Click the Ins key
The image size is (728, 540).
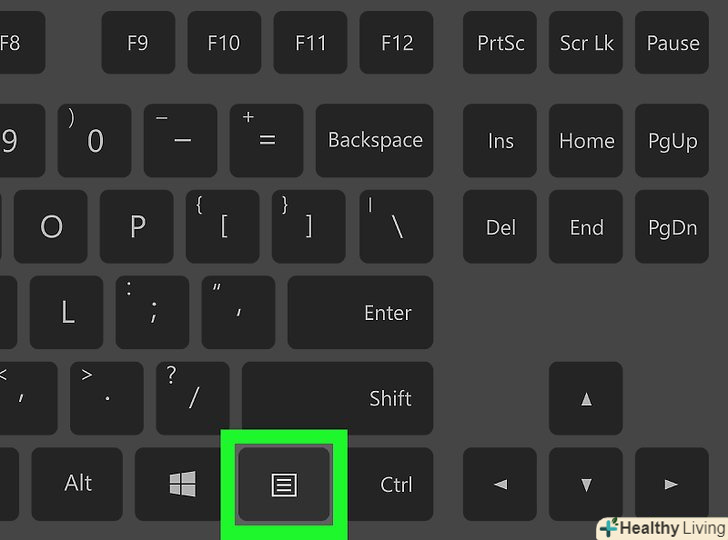[x=500, y=140]
